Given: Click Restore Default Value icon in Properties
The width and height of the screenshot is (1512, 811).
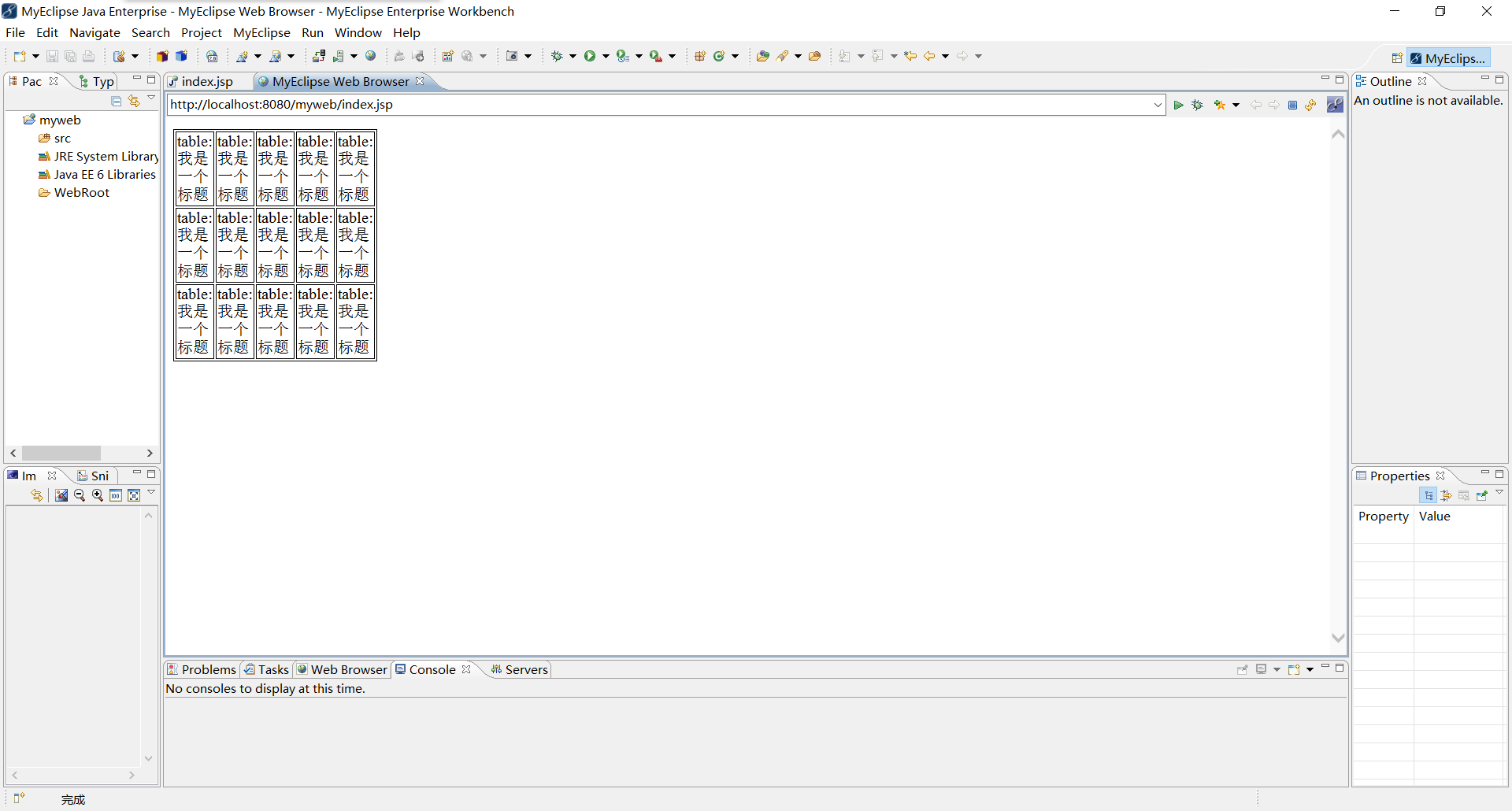Looking at the screenshot, I should [1464, 495].
